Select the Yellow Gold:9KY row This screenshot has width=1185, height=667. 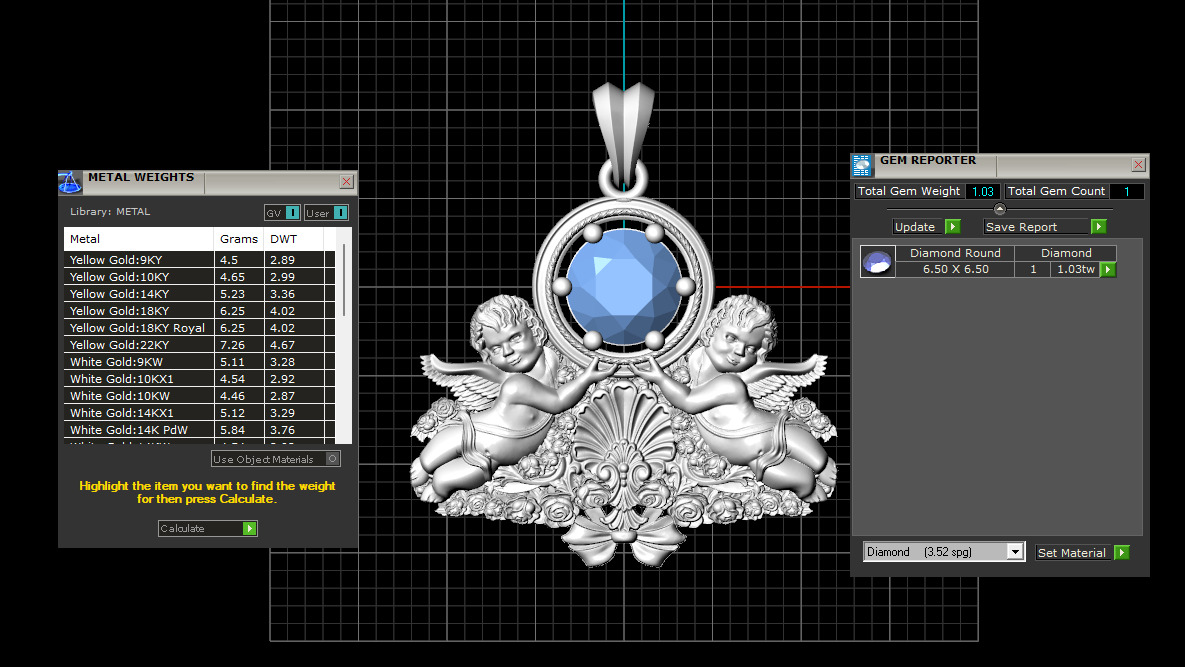click(200, 260)
